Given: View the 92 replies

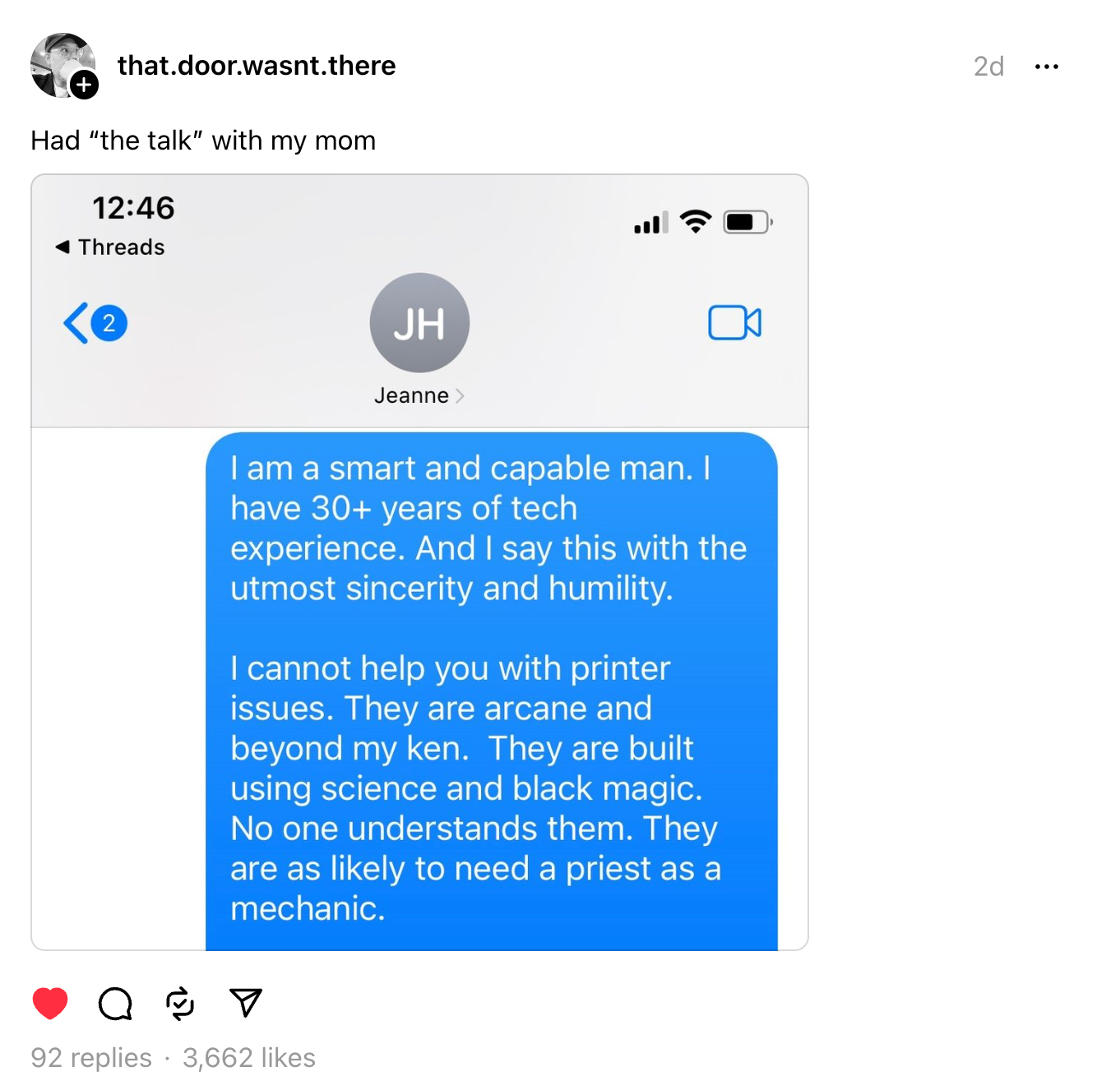Looking at the screenshot, I should (91, 1057).
